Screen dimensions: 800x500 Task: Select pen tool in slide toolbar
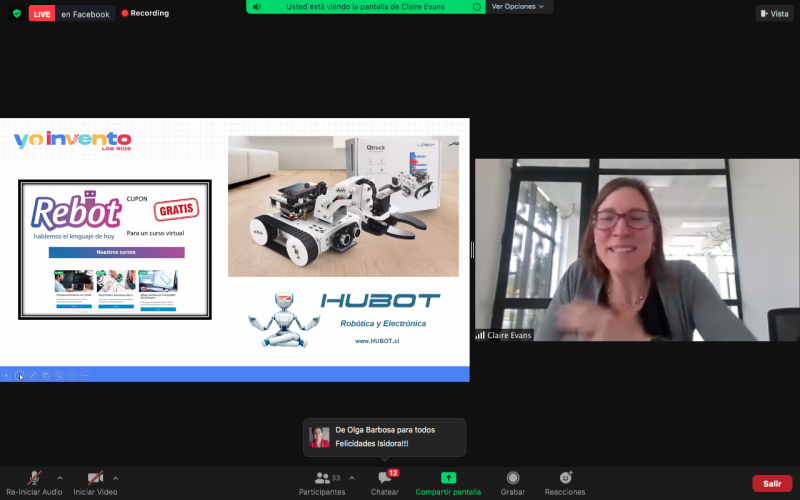click(33, 376)
